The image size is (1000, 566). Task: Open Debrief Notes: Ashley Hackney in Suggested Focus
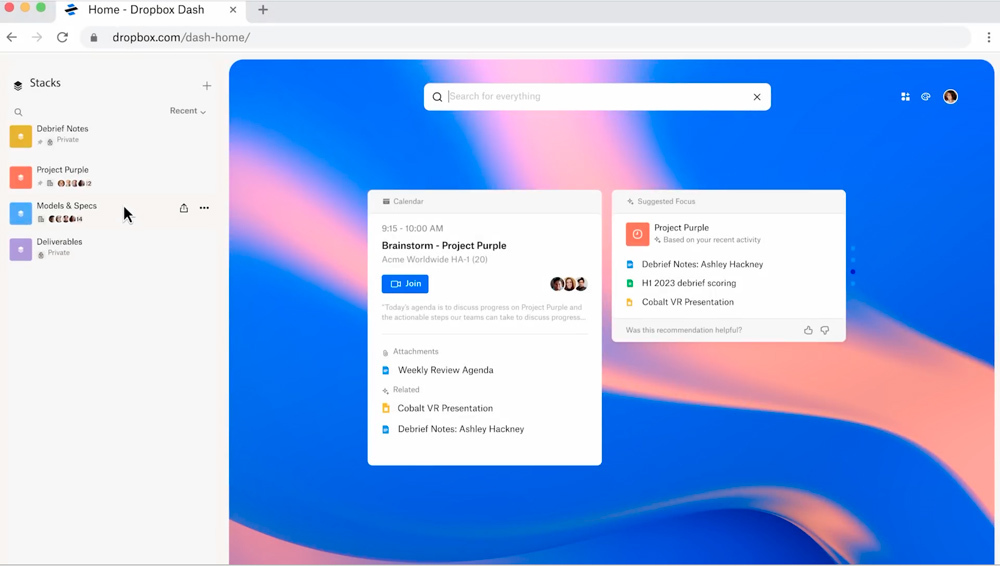tap(702, 264)
